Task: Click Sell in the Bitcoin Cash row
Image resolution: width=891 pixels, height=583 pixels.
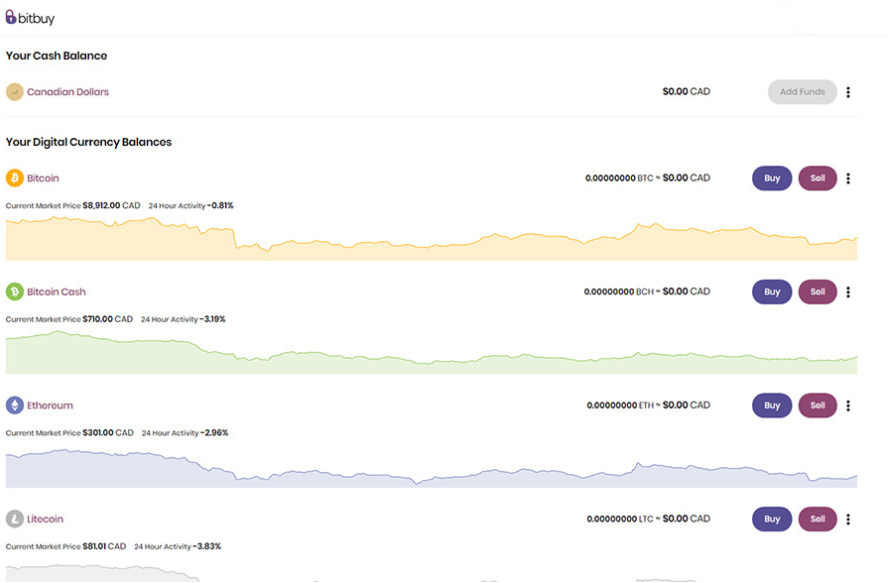Action: point(817,292)
